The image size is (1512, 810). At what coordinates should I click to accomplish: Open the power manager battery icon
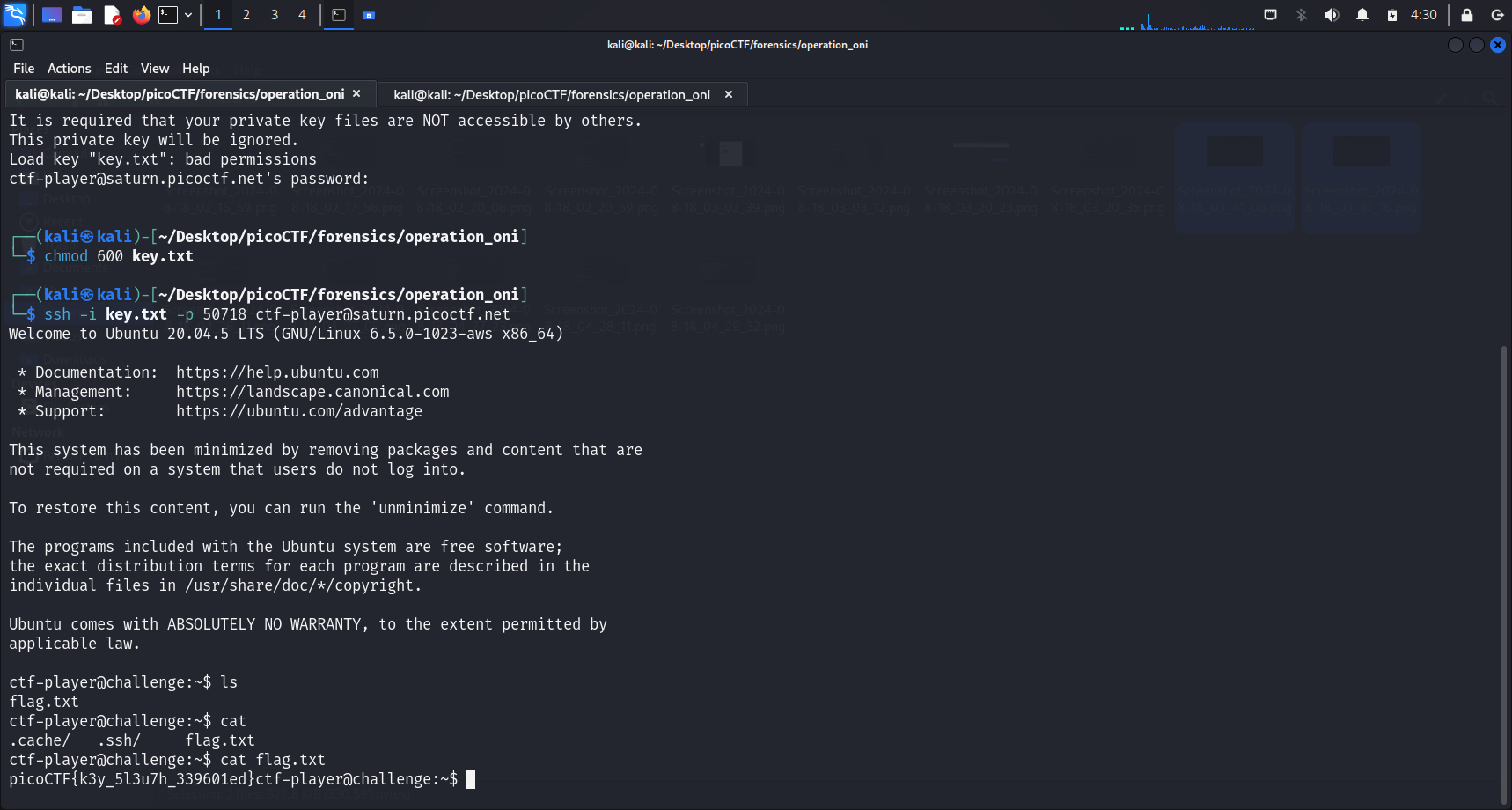1391,15
